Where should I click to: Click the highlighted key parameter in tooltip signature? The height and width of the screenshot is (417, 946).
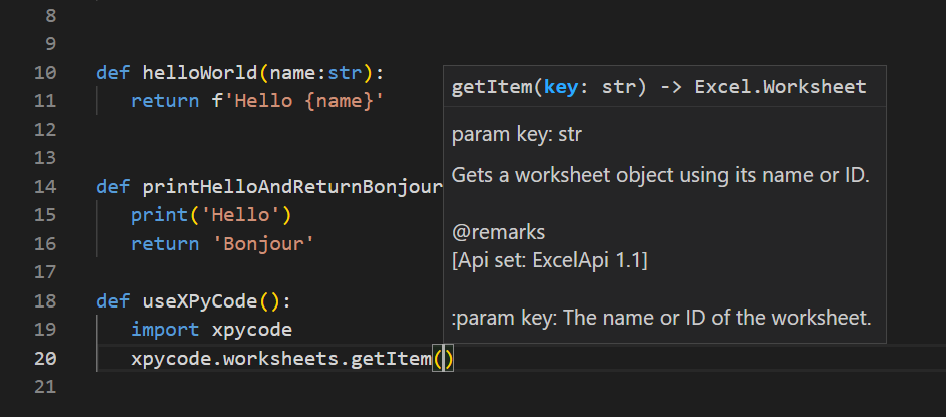coord(560,87)
